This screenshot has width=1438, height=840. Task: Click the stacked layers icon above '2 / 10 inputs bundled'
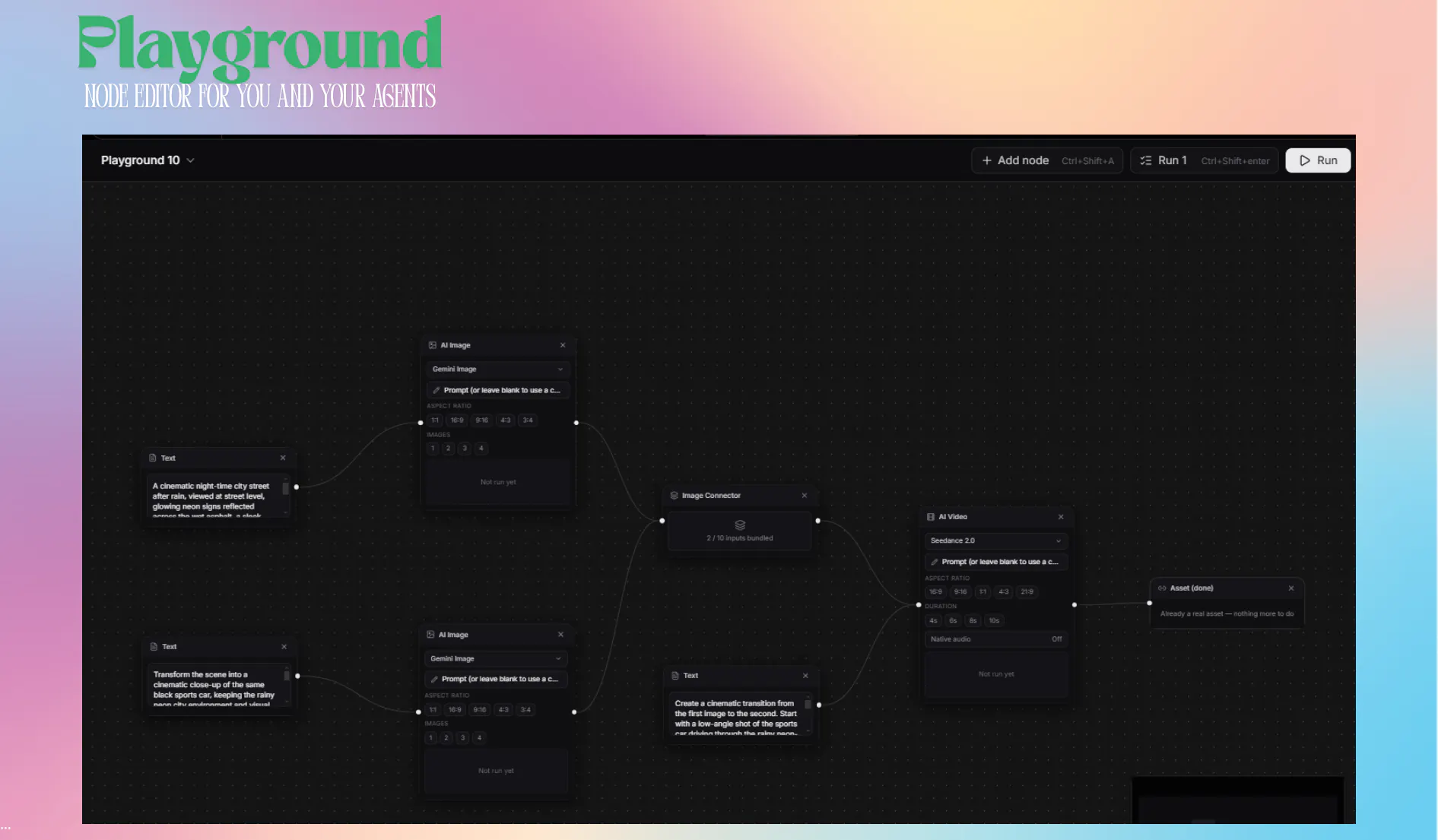point(740,525)
